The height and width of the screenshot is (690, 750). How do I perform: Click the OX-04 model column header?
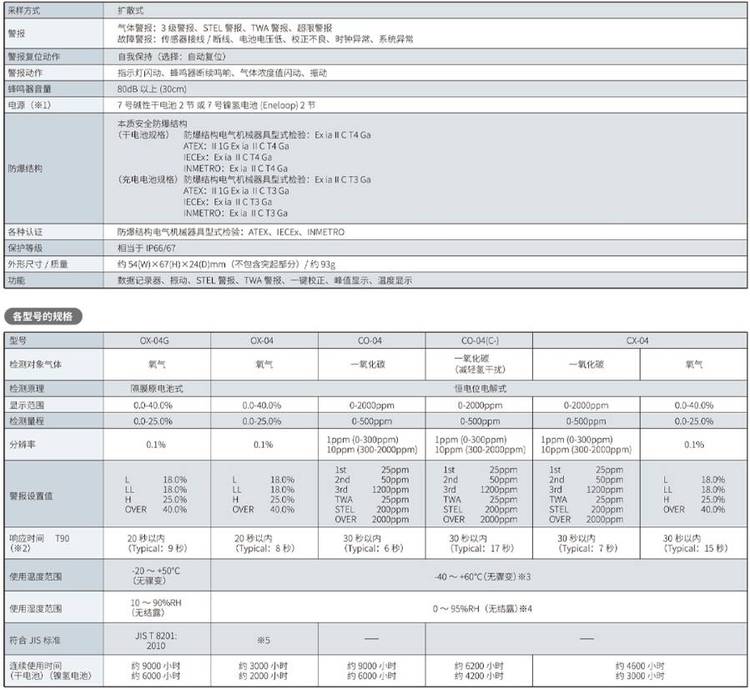[262, 341]
